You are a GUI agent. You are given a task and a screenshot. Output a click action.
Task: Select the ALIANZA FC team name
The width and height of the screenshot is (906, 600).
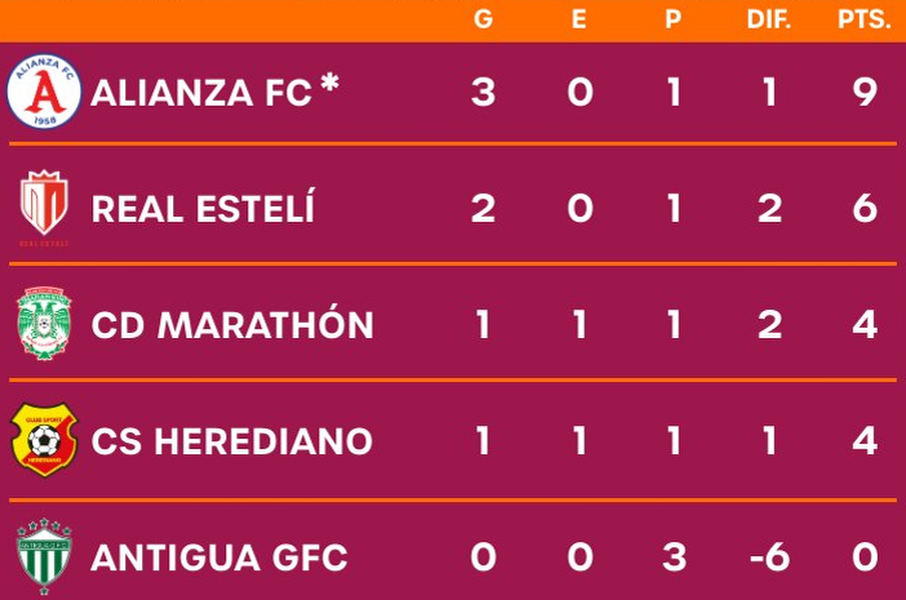tap(201, 93)
